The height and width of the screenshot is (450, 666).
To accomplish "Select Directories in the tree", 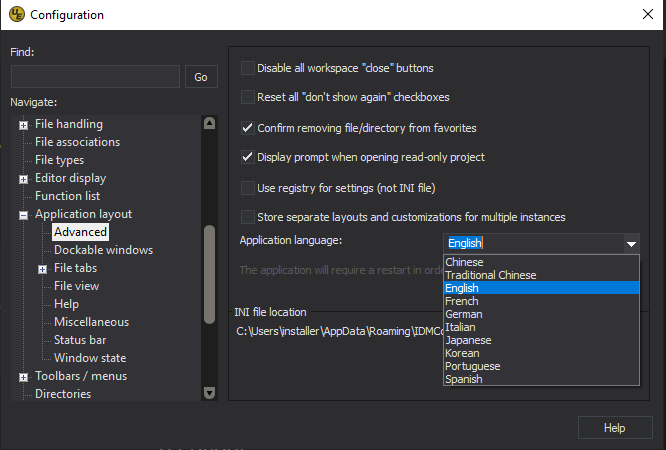I will (x=63, y=394).
